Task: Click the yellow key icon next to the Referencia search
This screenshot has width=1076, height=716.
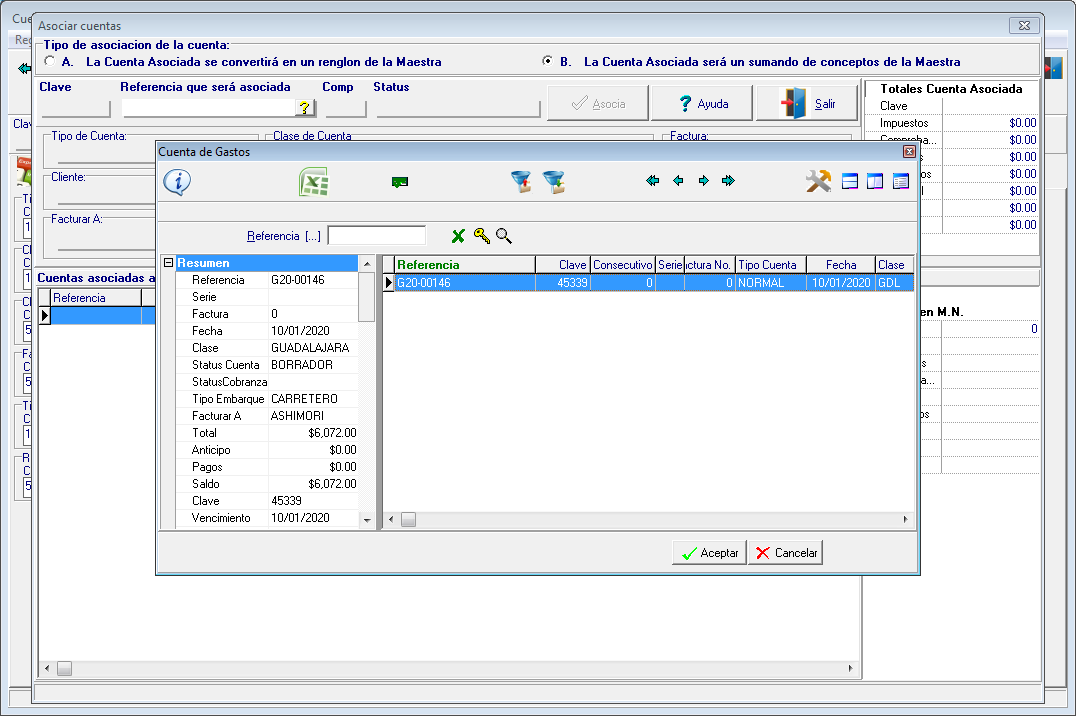Action: [482, 236]
